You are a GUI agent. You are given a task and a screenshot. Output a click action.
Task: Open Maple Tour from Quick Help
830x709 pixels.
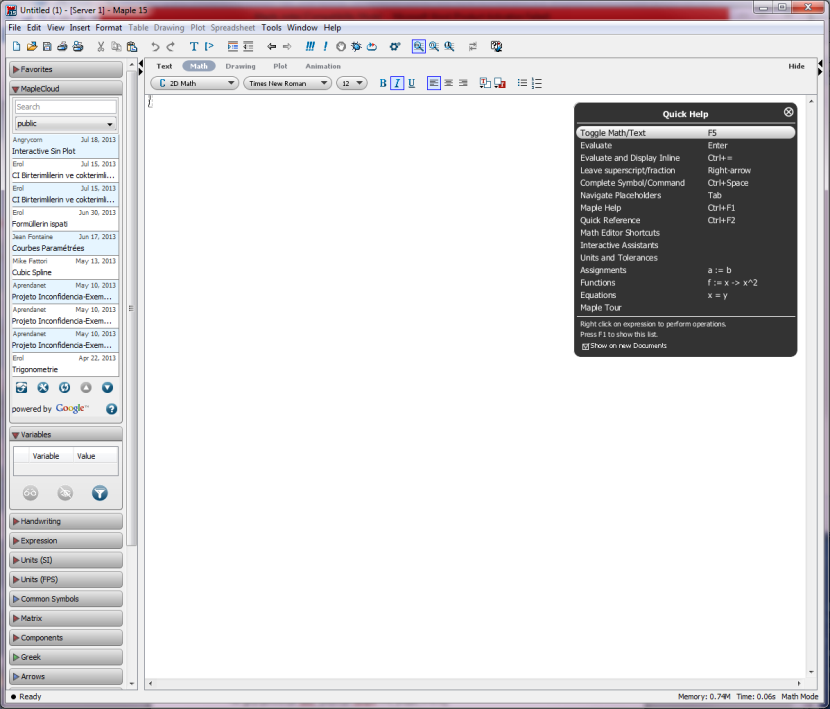point(600,308)
